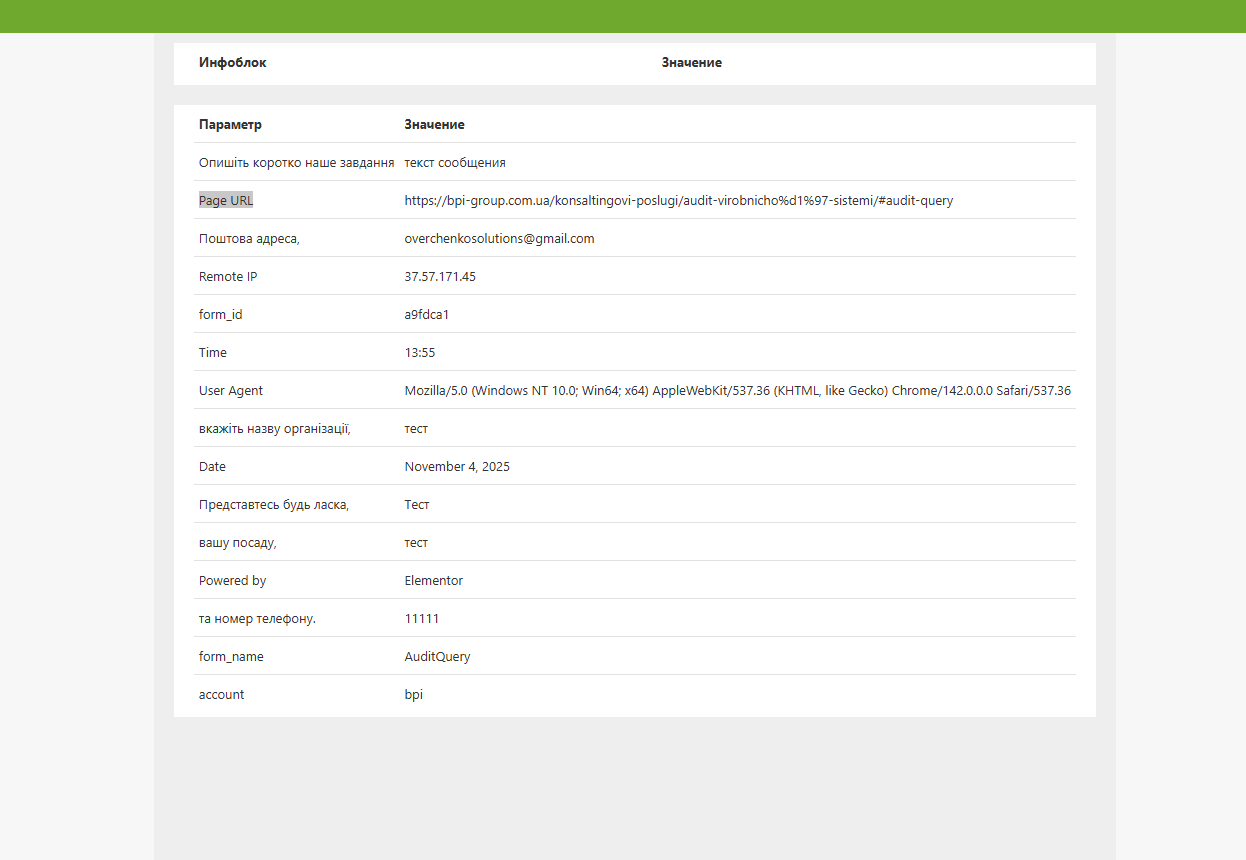Click email overchenkosolutions@gmail.com

[499, 239]
